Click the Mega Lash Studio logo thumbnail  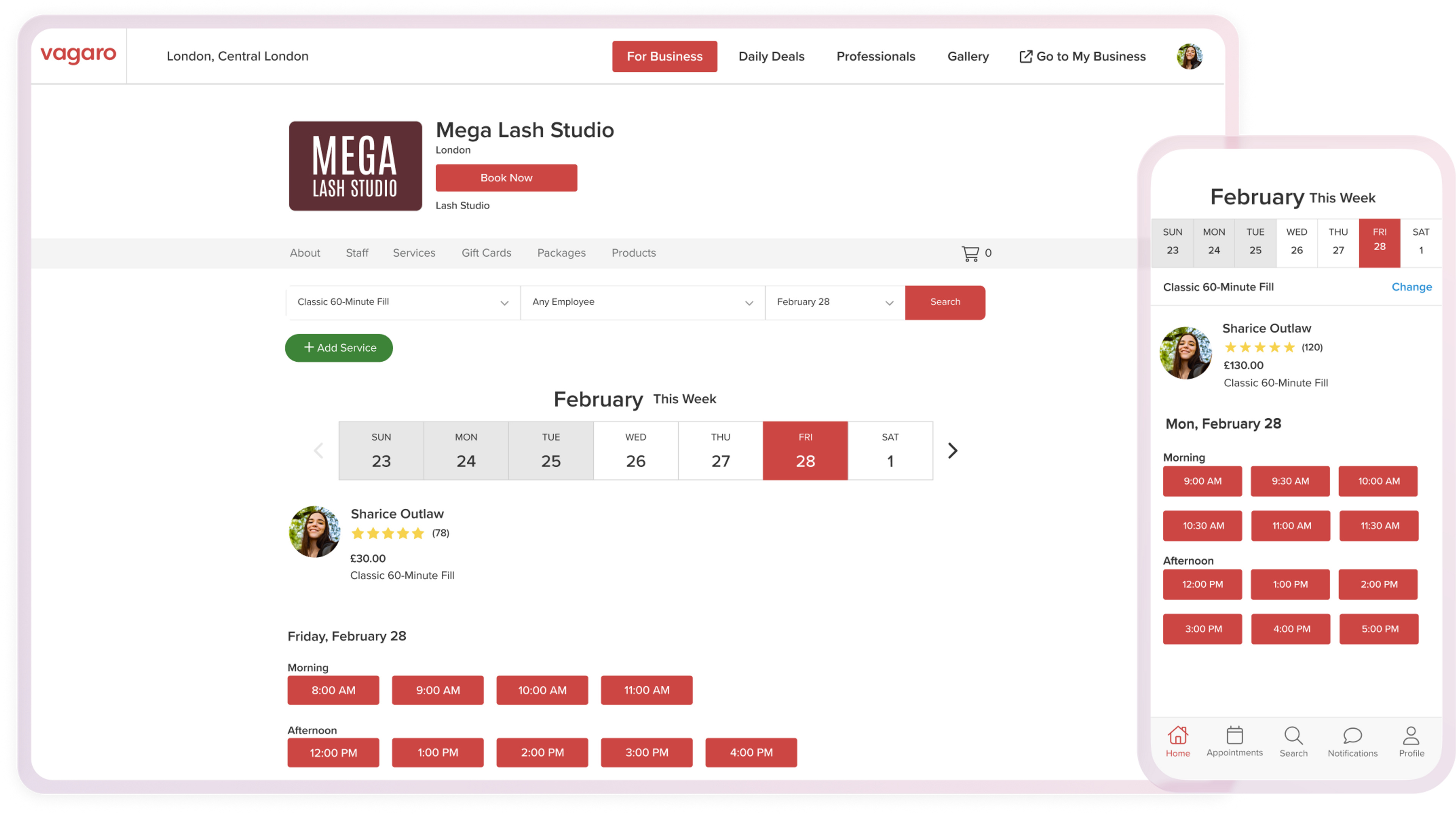(x=355, y=166)
